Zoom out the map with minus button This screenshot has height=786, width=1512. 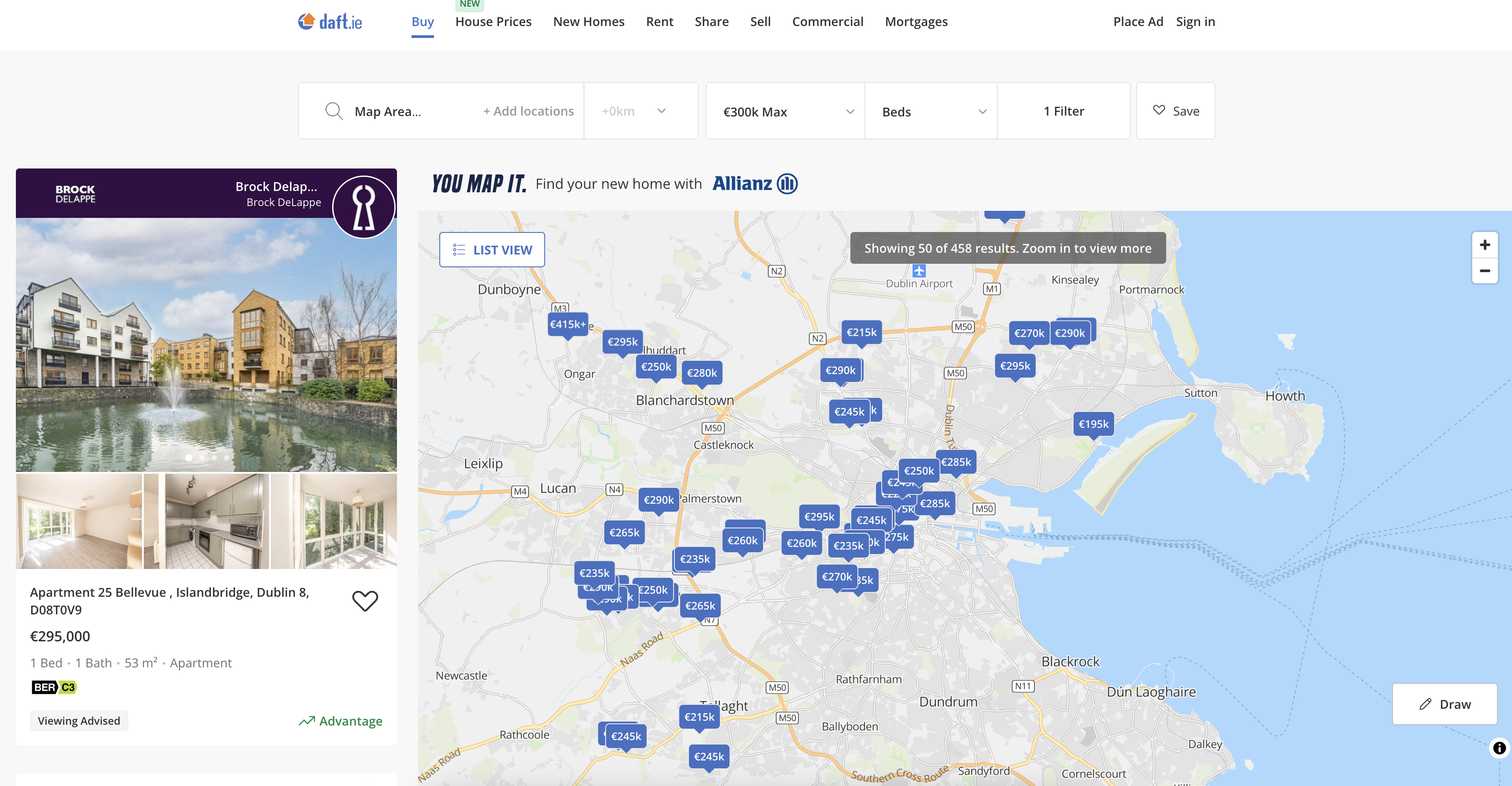[x=1484, y=271]
